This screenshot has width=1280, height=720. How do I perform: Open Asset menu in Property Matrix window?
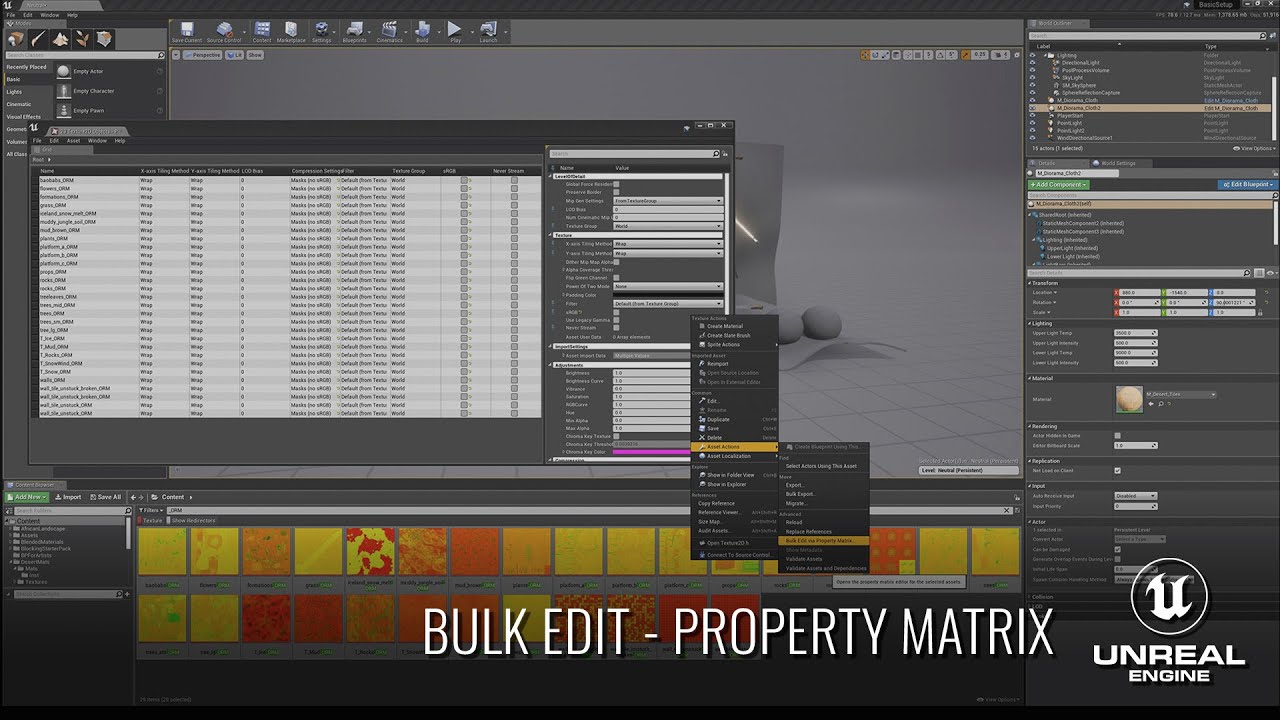[x=73, y=141]
